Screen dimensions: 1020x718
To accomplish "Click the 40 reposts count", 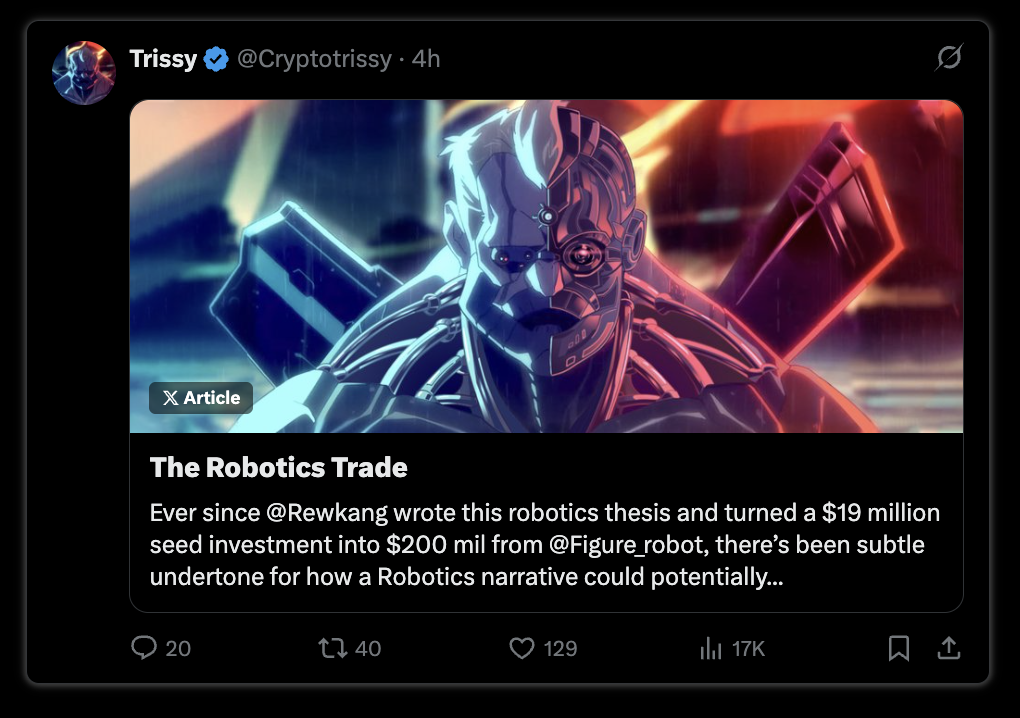I will click(x=368, y=648).
